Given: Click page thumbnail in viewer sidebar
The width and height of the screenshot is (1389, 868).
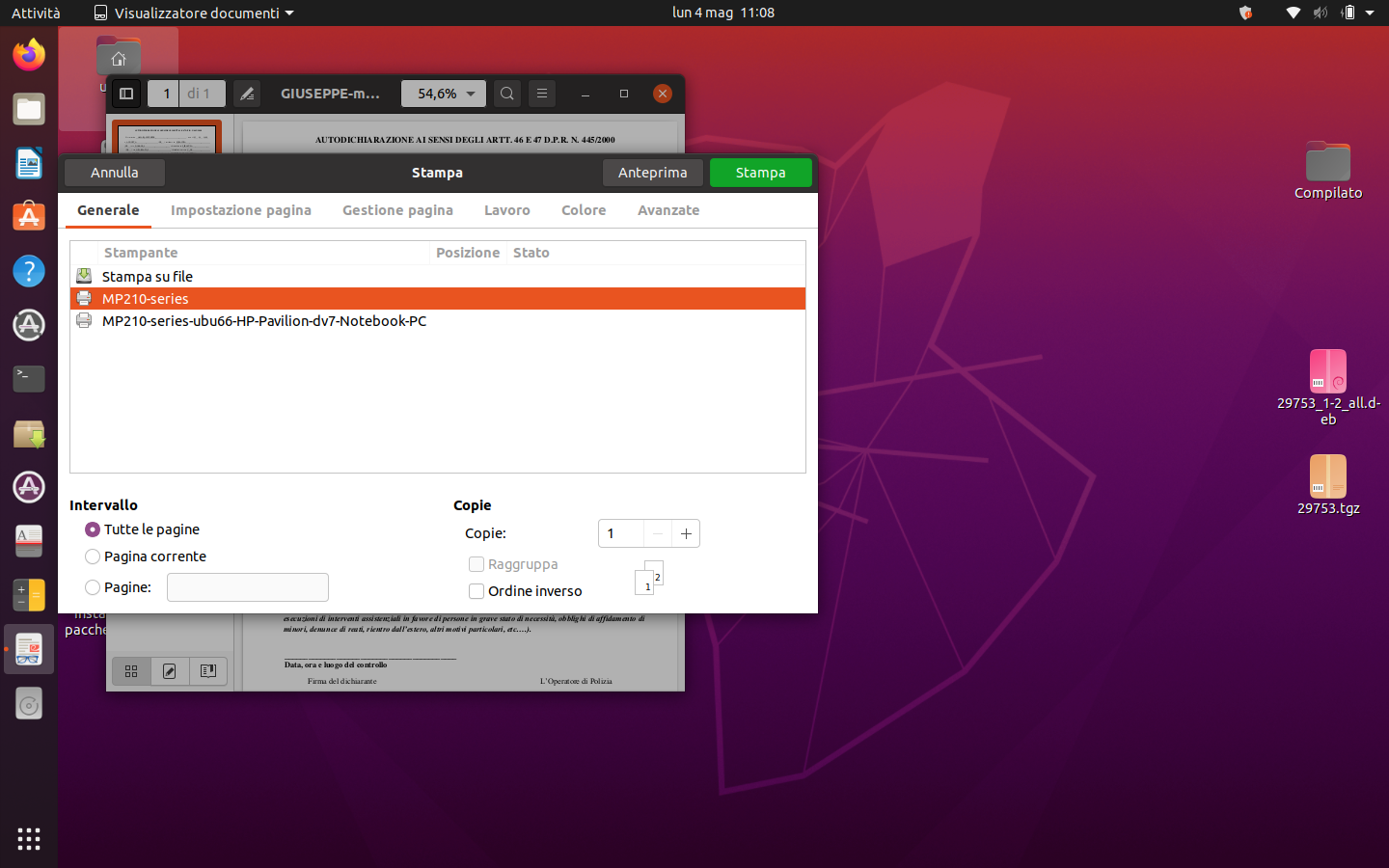Looking at the screenshot, I should click(x=167, y=137).
